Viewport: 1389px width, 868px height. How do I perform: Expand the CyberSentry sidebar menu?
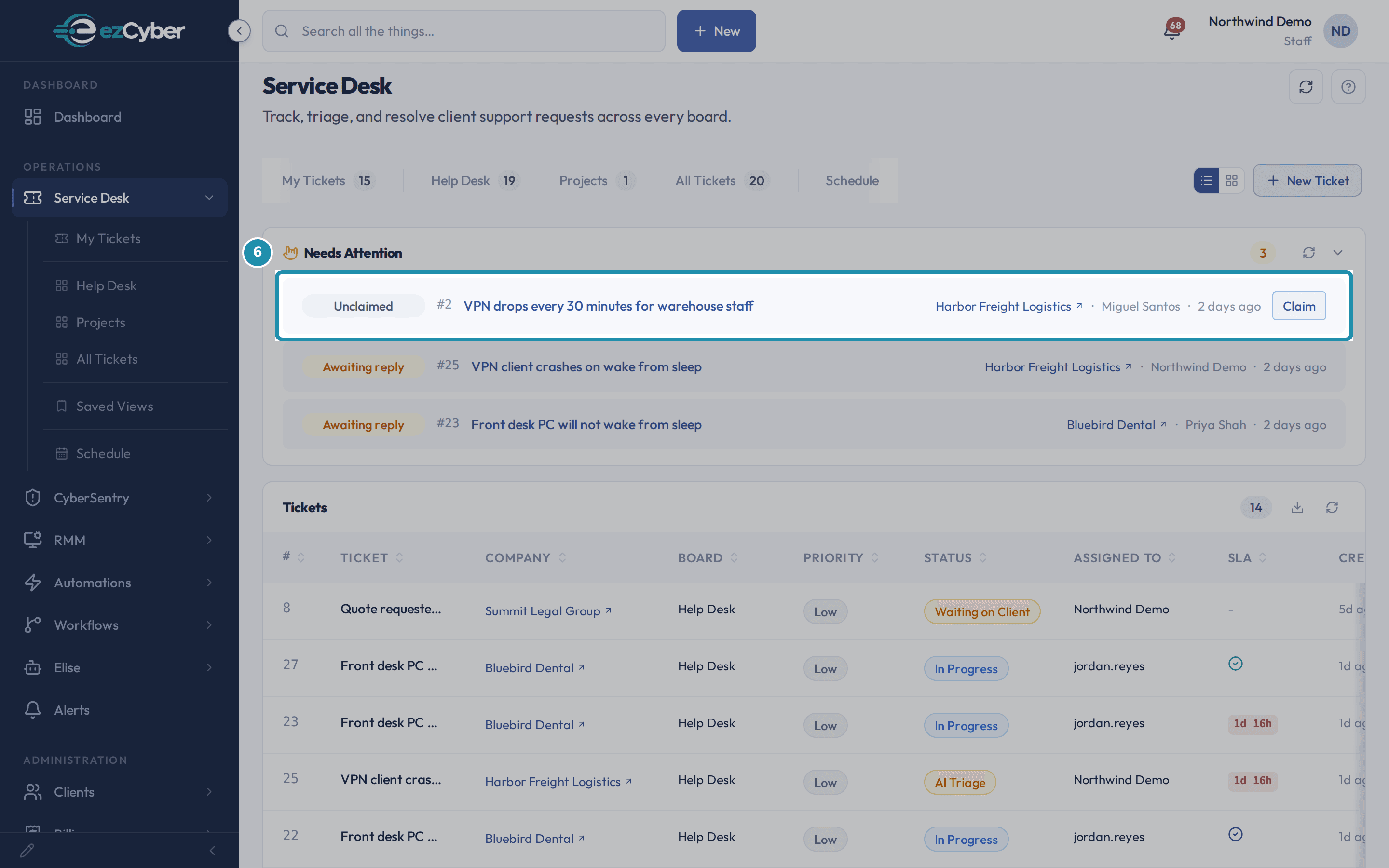[x=120, y=498]
